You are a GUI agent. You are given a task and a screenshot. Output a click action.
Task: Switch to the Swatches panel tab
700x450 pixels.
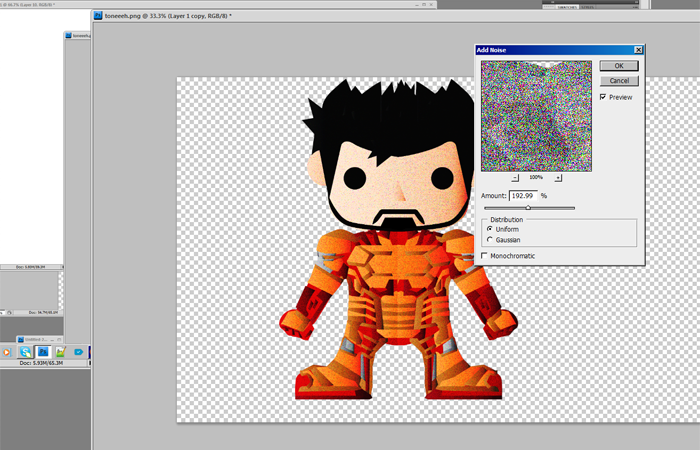click(567, 7)
